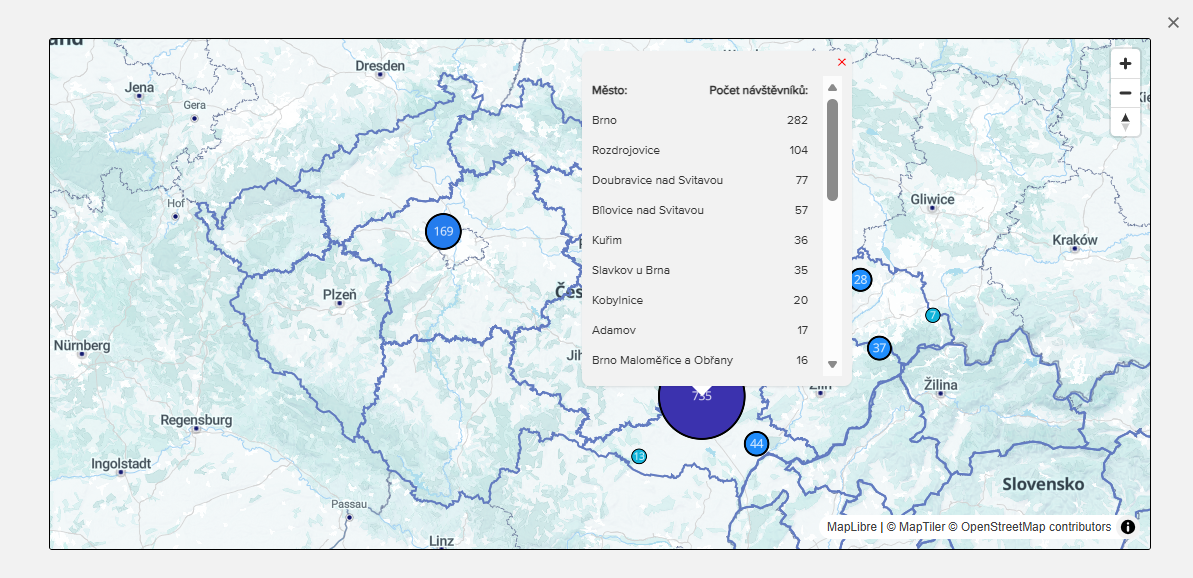Viewport: 1193px width, 578px height.
Task: Open the MapTiler attribution link
Action: 915,527
